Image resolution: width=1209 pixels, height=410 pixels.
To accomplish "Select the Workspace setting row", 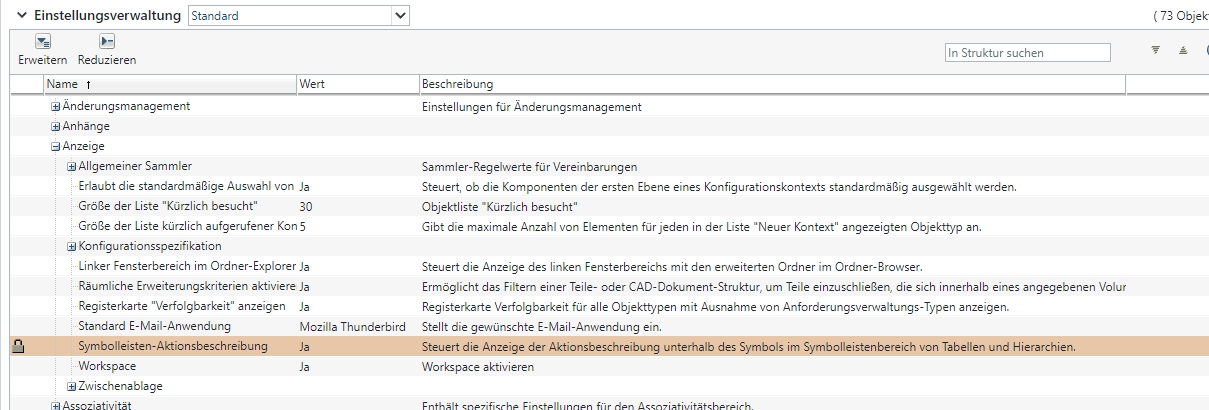I will (x=106, y=367).
